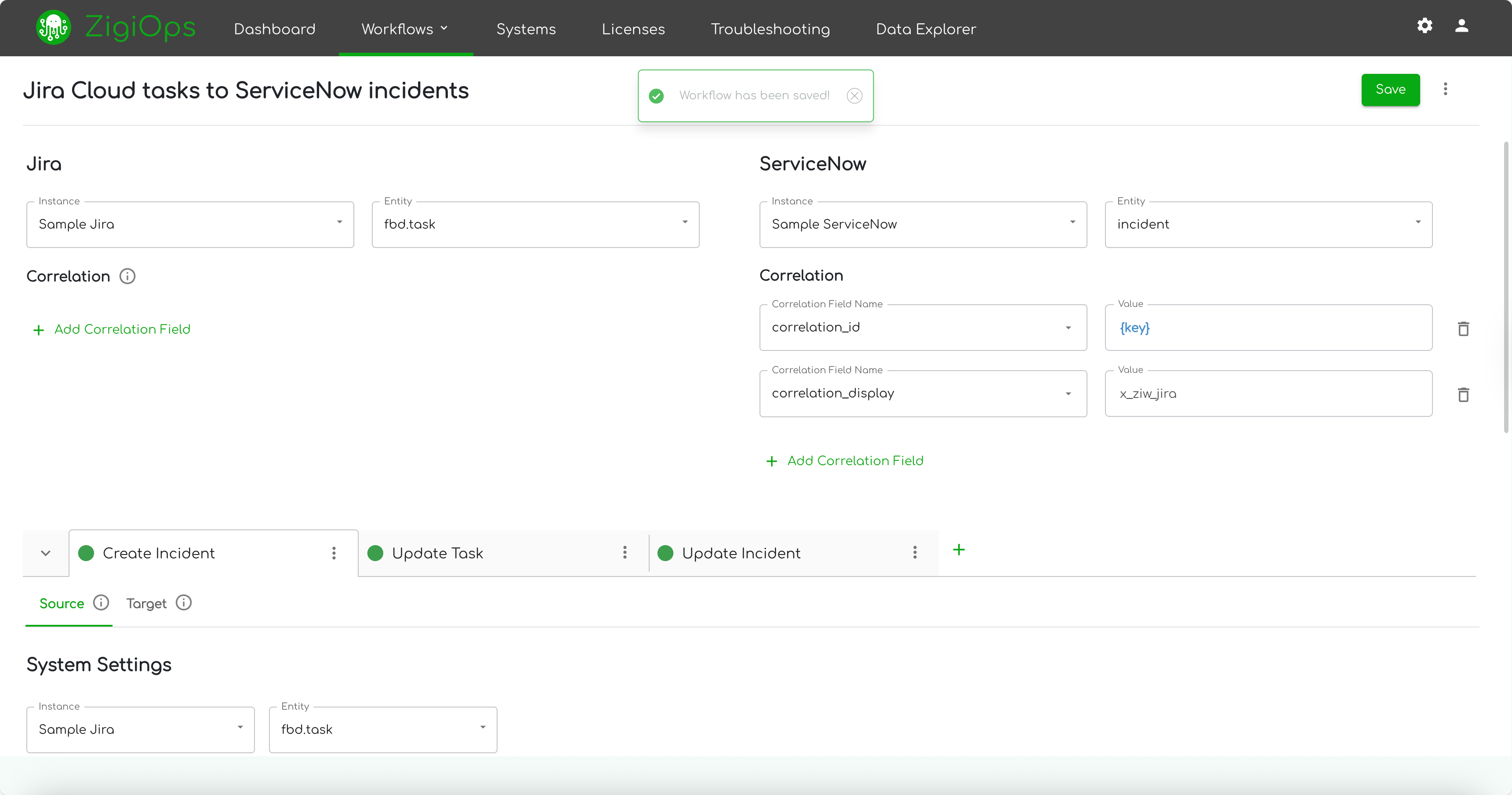Open the Troubleshooting menu item
Image resolution: width=1512 pixels, height=795 pixels.
pyautogui.click(x=770, y=29)
